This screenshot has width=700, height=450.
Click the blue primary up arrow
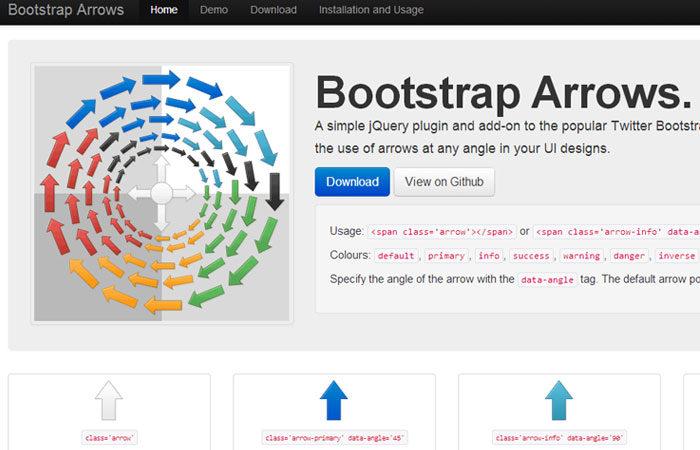click(x=333, y=400)
